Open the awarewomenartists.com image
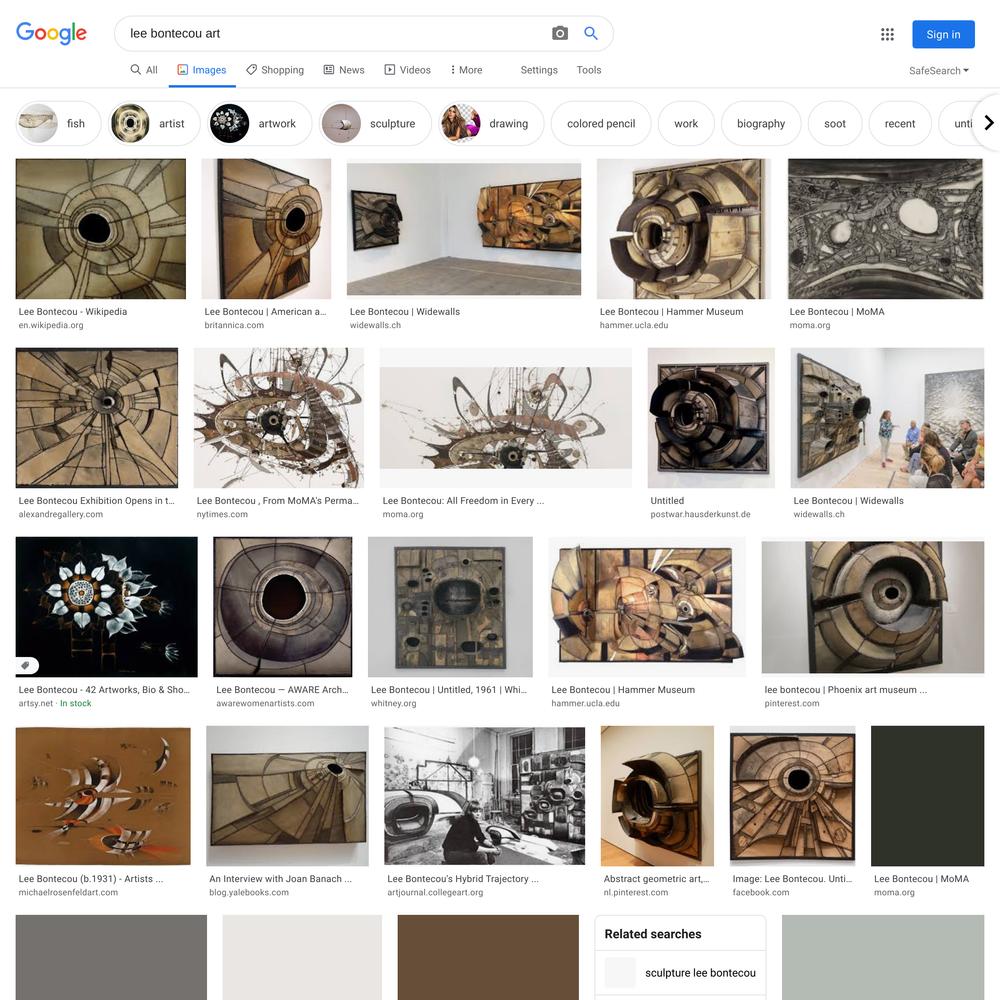 point(283,607)
